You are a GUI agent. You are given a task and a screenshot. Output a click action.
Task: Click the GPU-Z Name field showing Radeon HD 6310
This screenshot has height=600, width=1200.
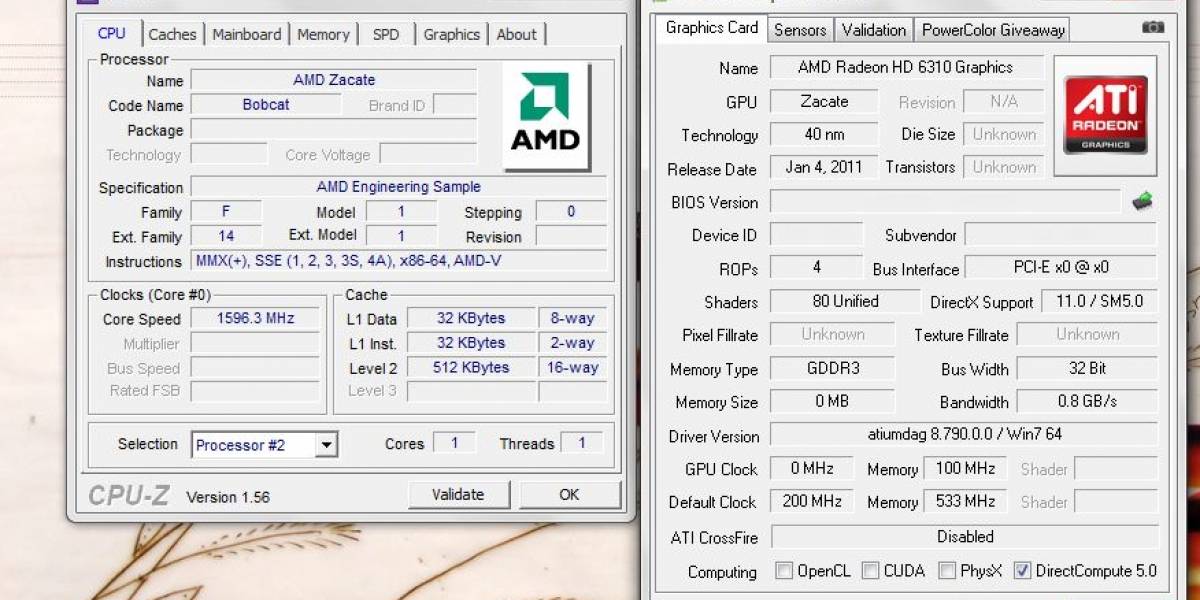tap(907, 68)
